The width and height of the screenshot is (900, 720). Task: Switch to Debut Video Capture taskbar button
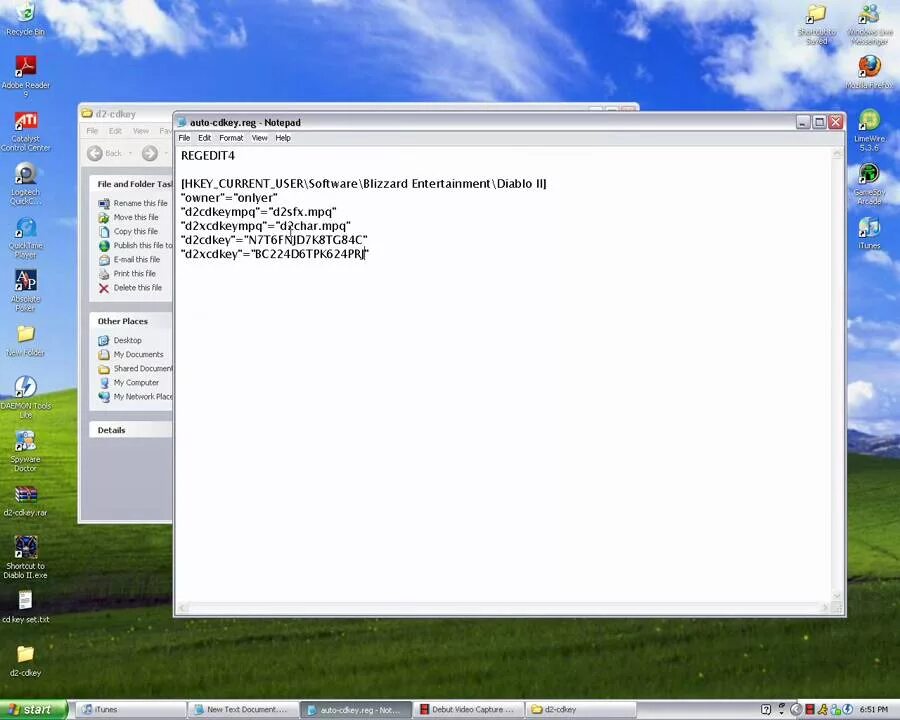(x=467, y=710)
